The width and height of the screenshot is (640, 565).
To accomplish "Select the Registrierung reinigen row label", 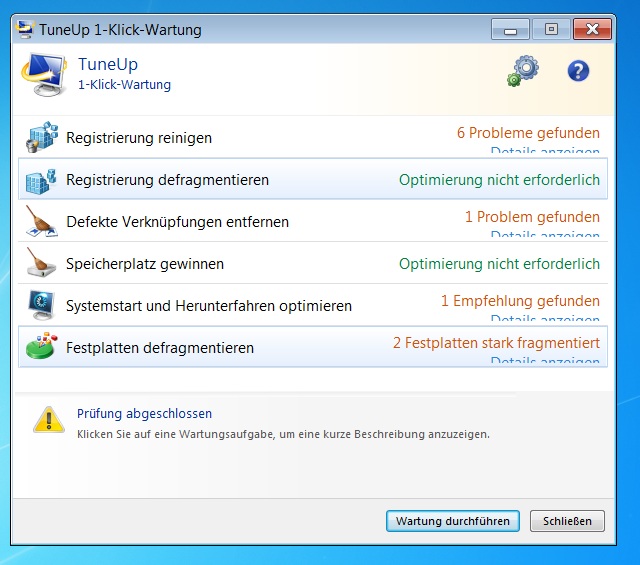I will [x=139, y=138].
